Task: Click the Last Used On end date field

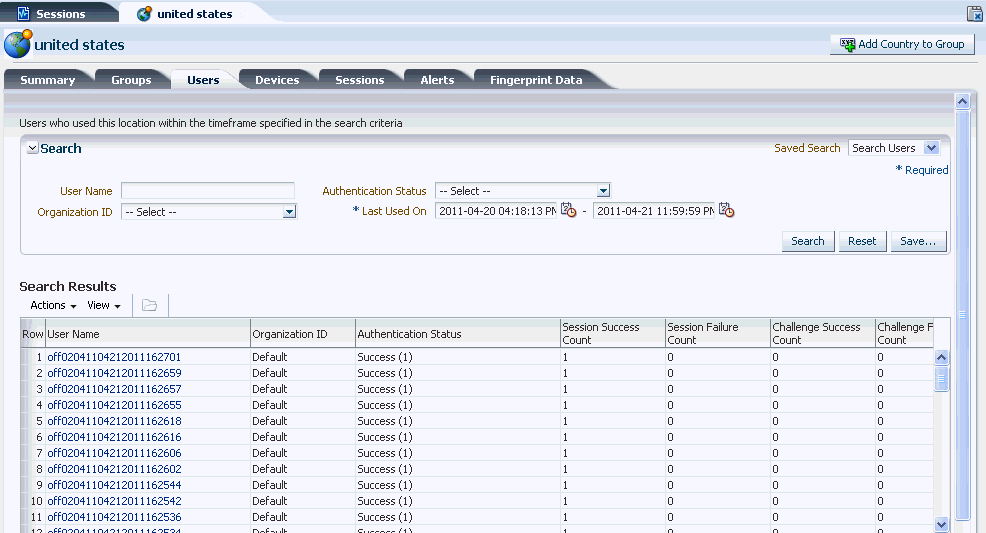Action: point(654,211)
